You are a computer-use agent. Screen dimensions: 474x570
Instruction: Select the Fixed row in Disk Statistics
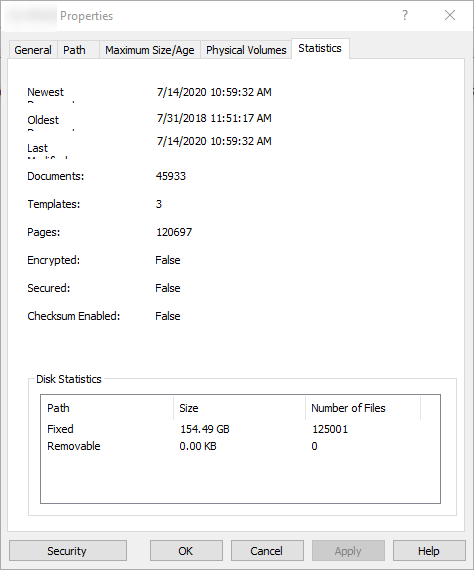tap(240, 429)
